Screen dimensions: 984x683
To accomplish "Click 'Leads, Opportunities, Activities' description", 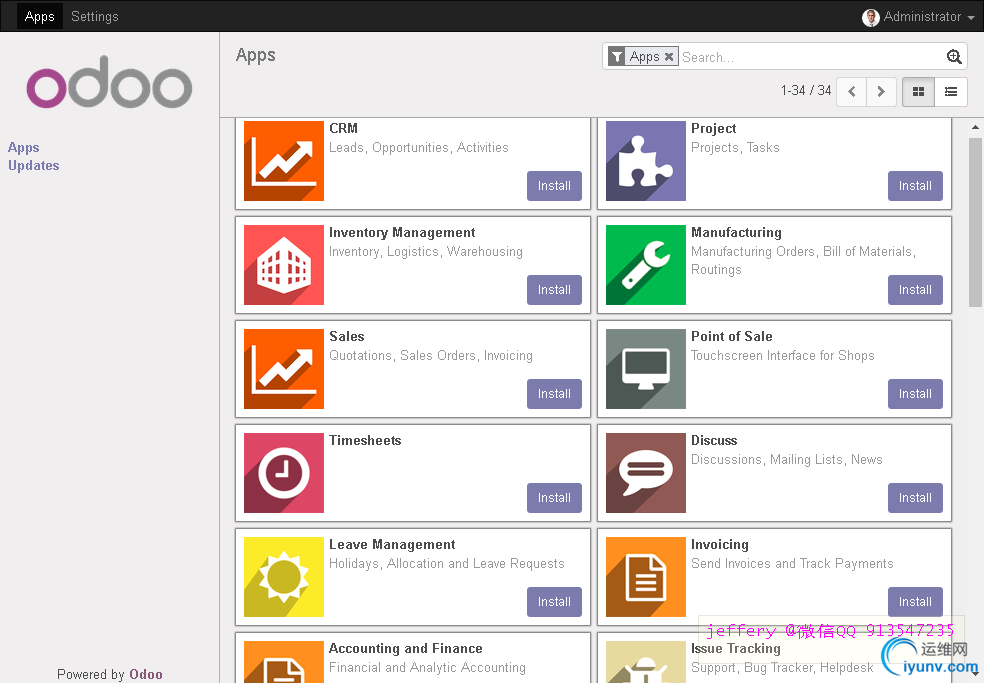I will (x=419, y=148).
